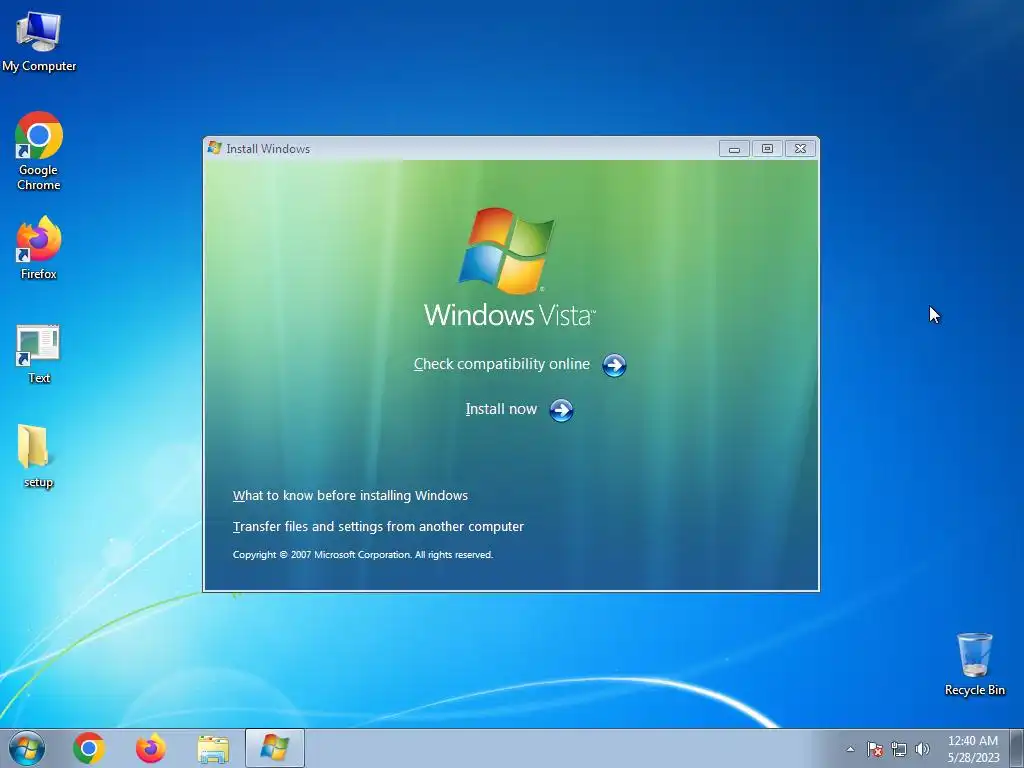Open Windows Explorer from the taskbar
The height and width of the screenshot is (768, 1024).
(213, 749)
